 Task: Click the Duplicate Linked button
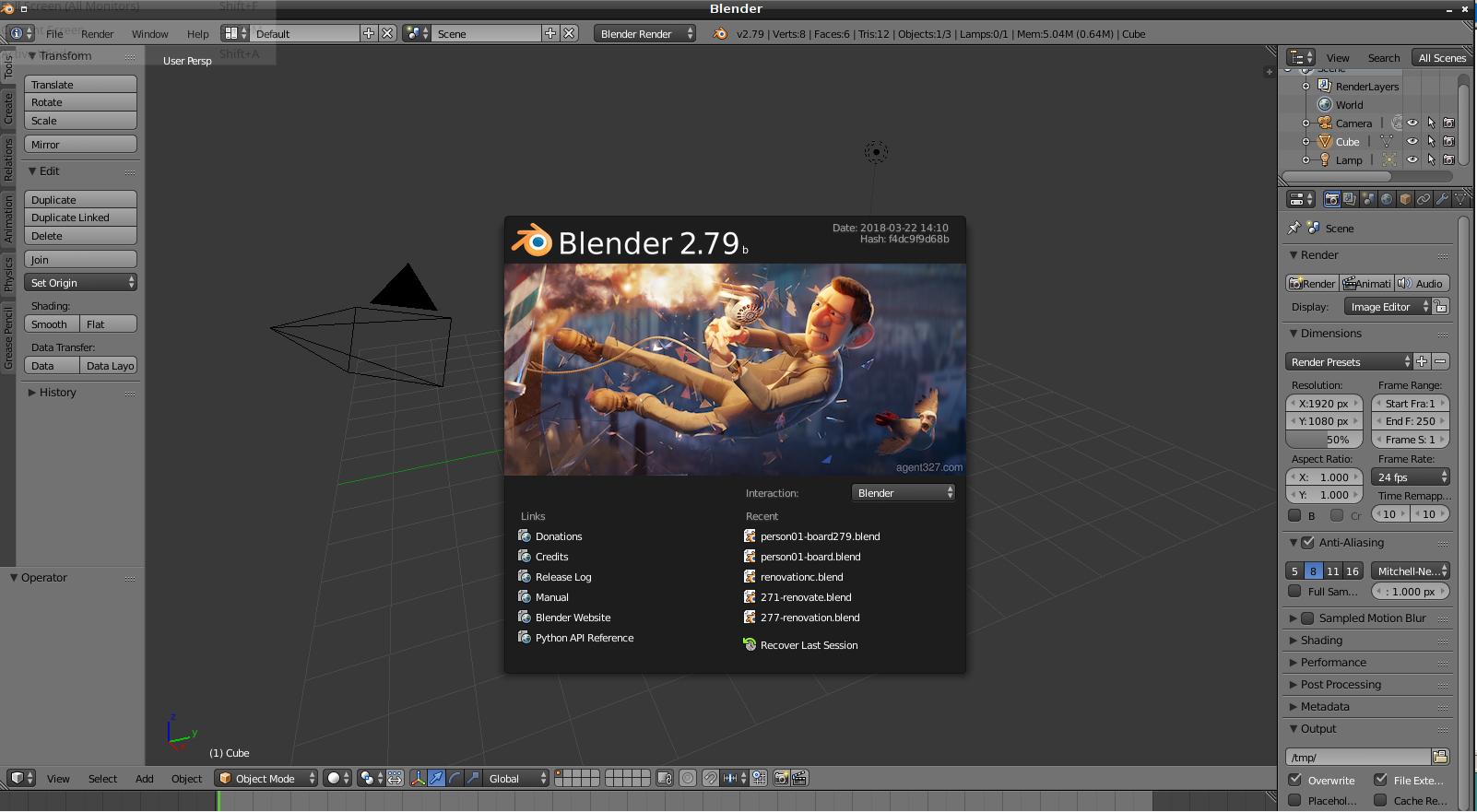[80, 218]
